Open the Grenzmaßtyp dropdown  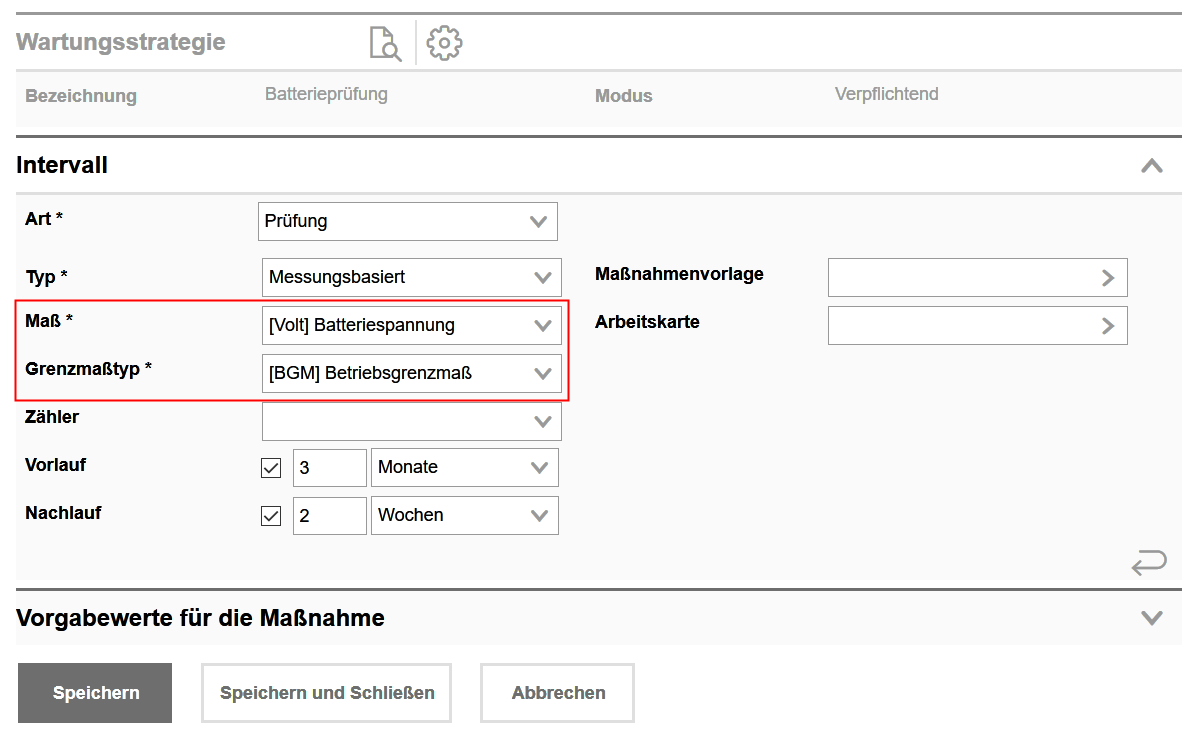tap(411, 373)
